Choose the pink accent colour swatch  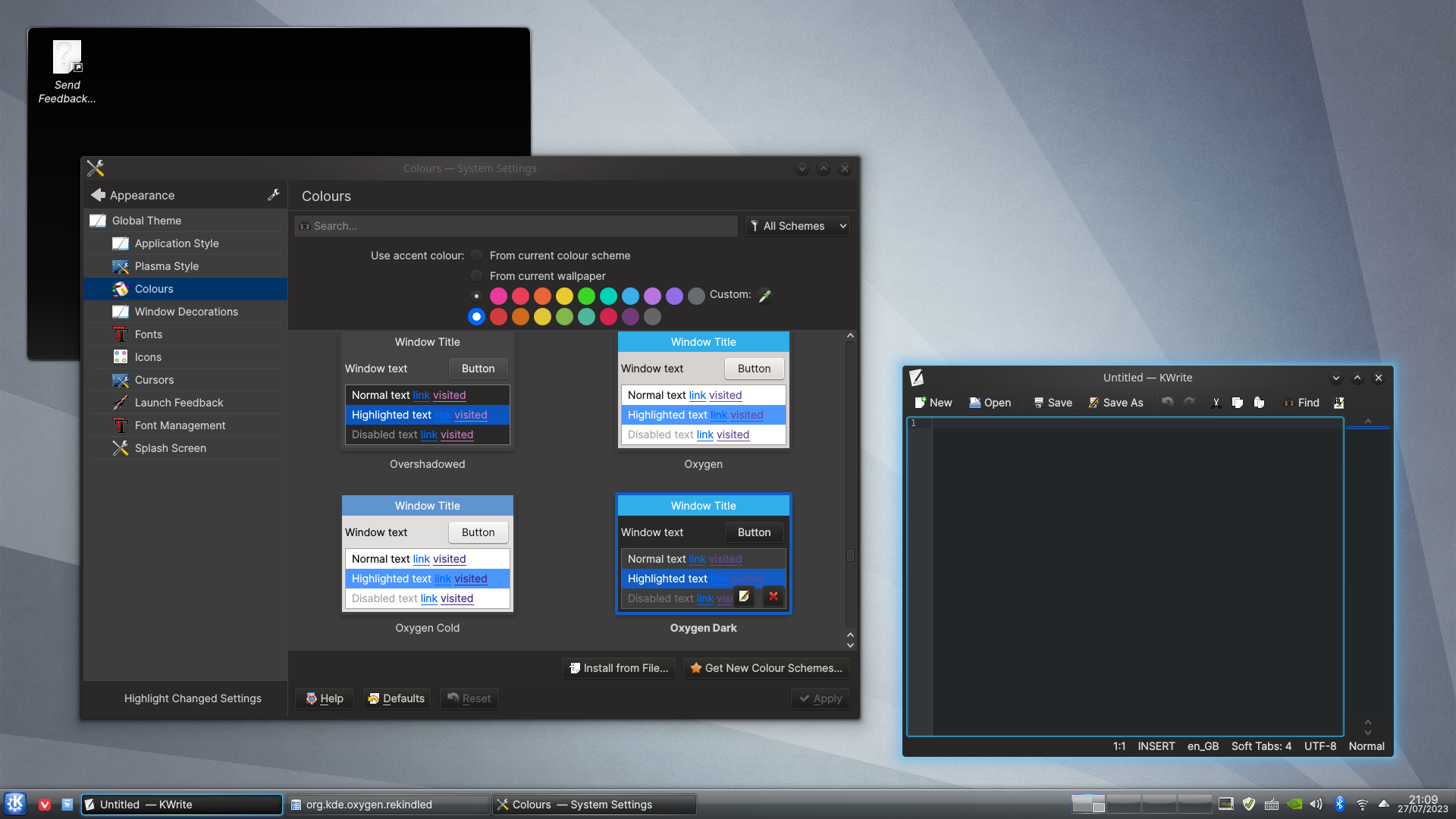coord(498,296)
